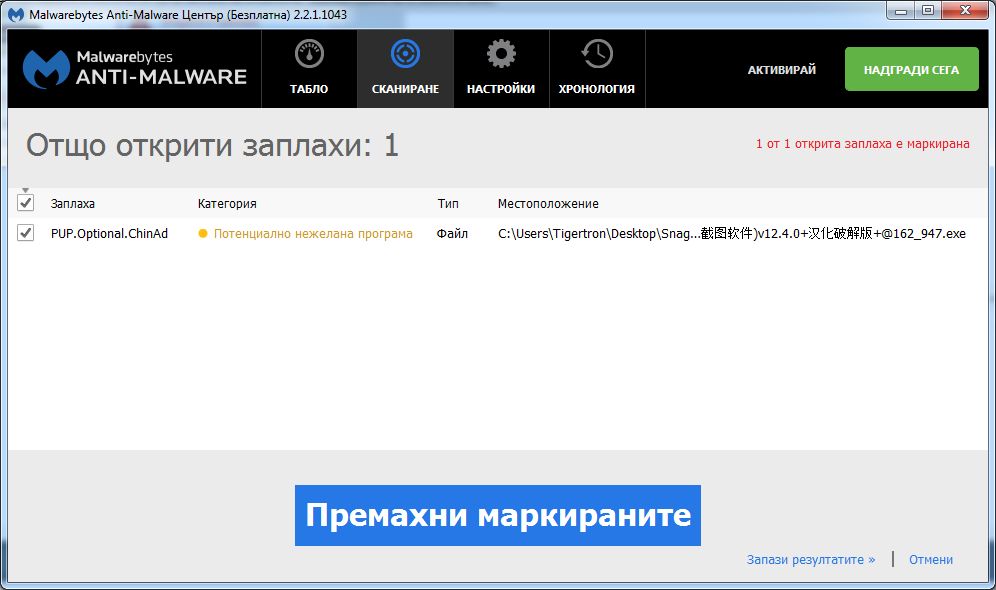Toggle the select-all threats header checkbox
The width and height of the screenshot is (996, 590).
25,203
